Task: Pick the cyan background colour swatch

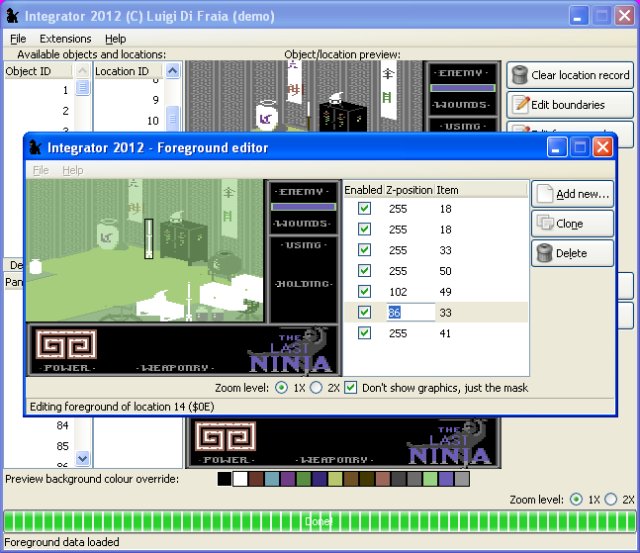Action: tap(272, 479)
